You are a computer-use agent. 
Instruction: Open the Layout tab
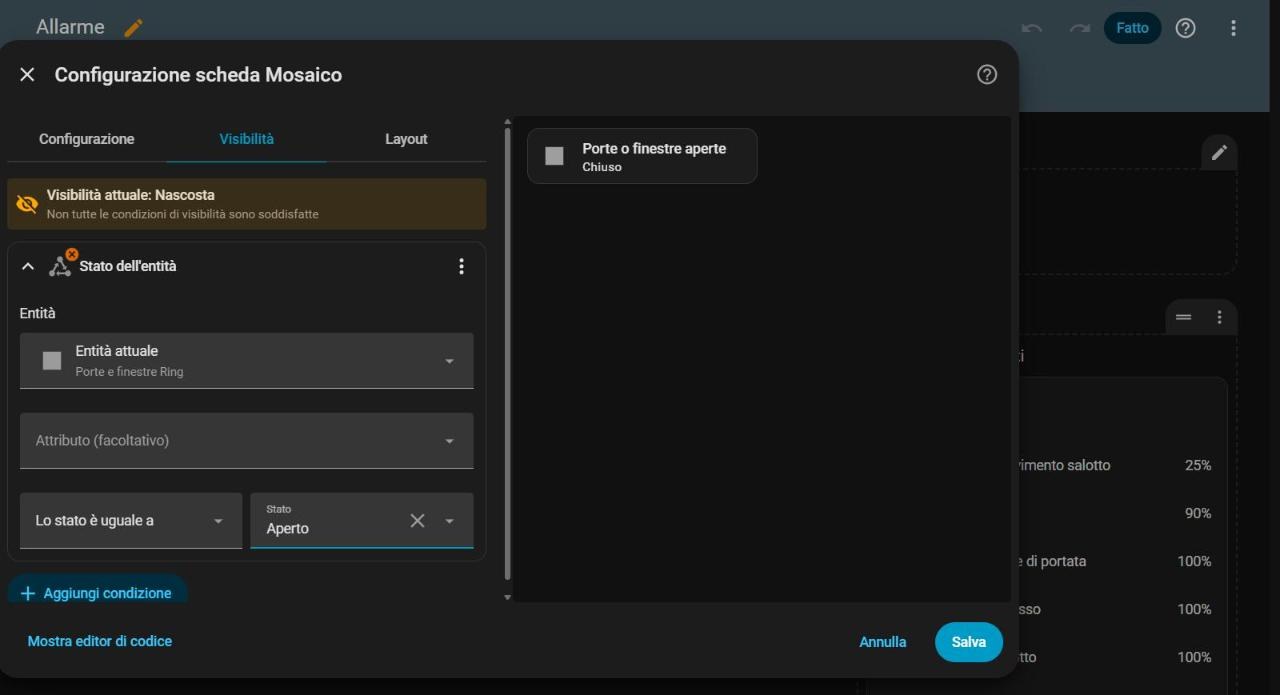406,139
